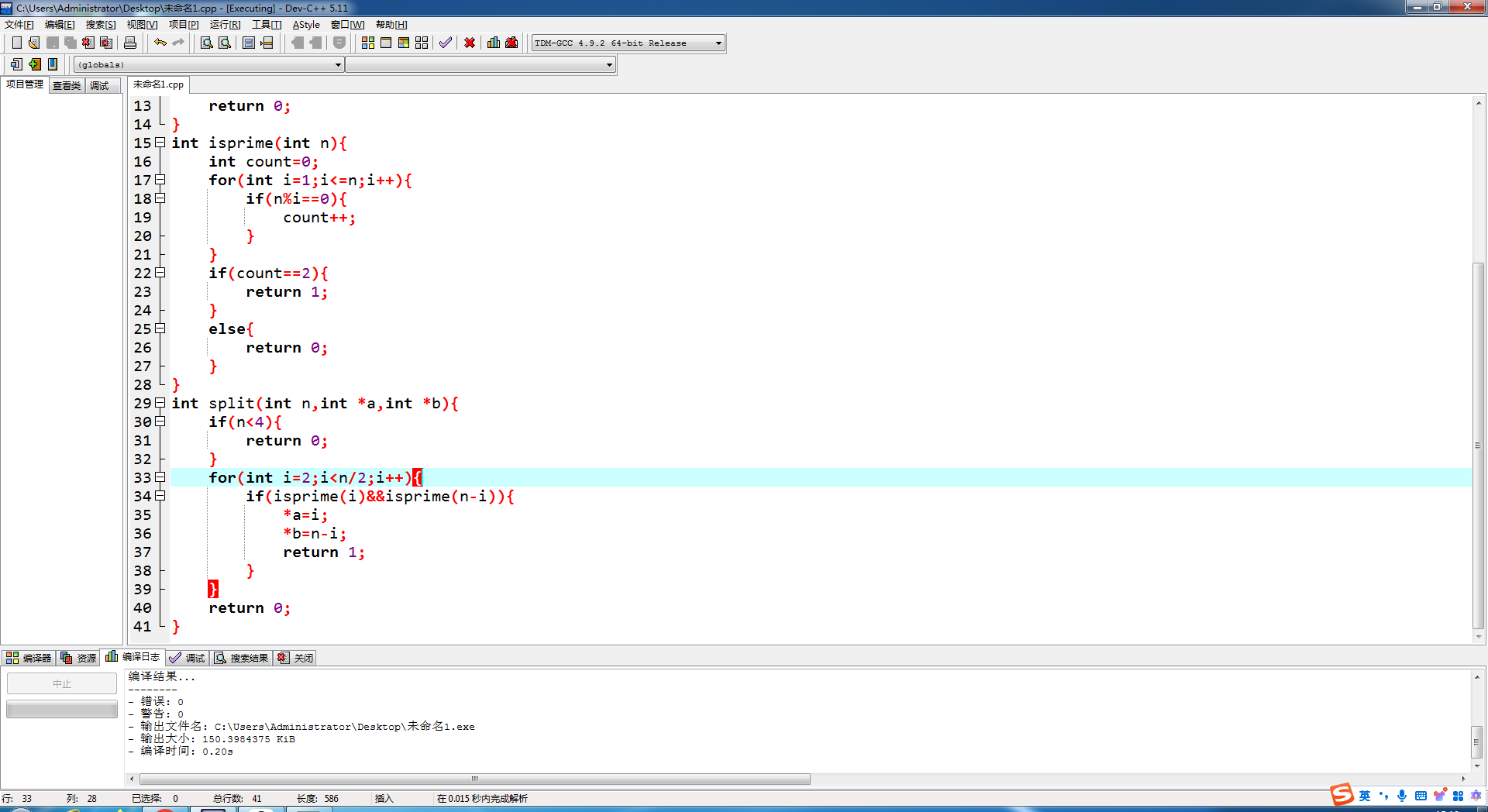The height and width of the screenshot is (812, 1488).
Task: Close the current file using toolbar icon
Action: (88, 43)
